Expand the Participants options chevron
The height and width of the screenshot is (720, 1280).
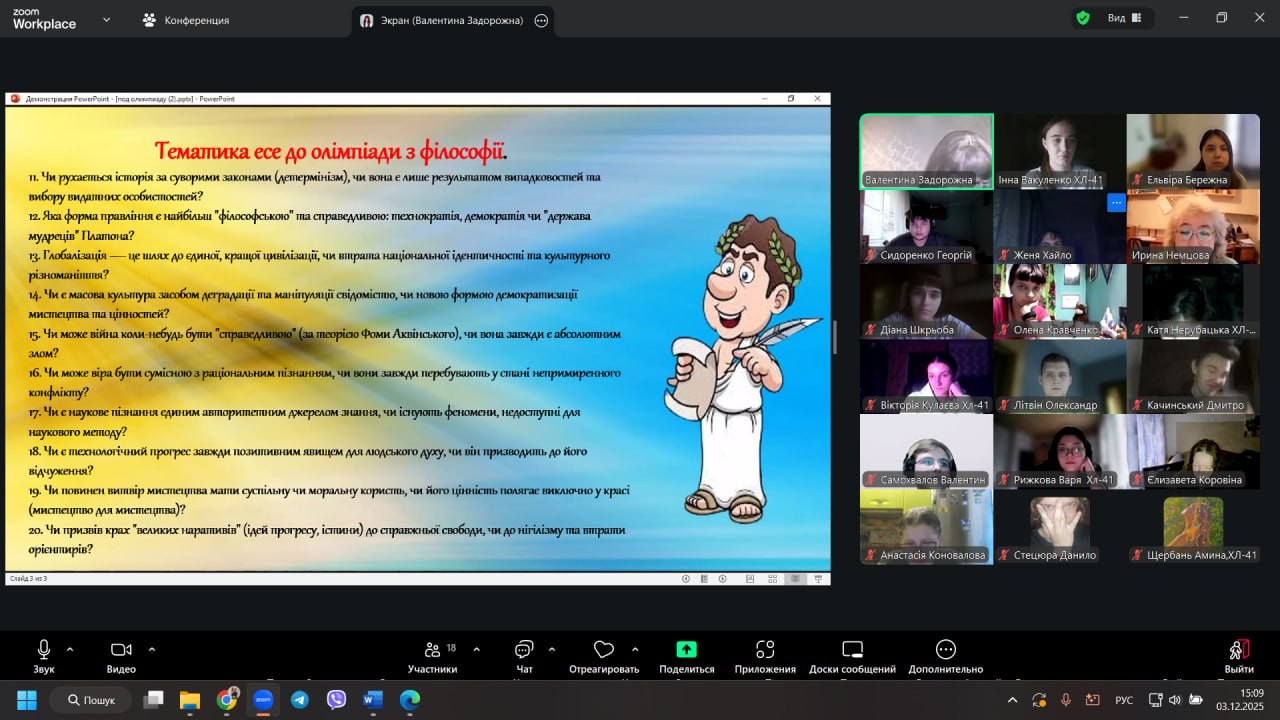tap(476, 648)
